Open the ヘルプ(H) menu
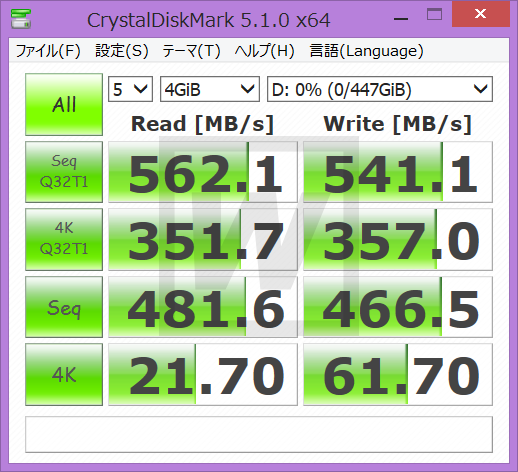Image resolution: width=518 pixels, height=472 pixels. tap(264, 51)
